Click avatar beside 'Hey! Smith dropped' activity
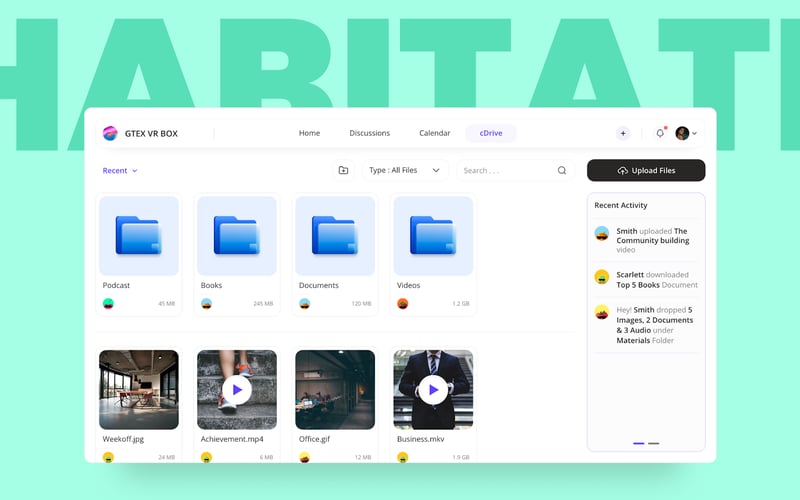Image resolution: width=800 pixels, height=500 pixels. [602, 312]
